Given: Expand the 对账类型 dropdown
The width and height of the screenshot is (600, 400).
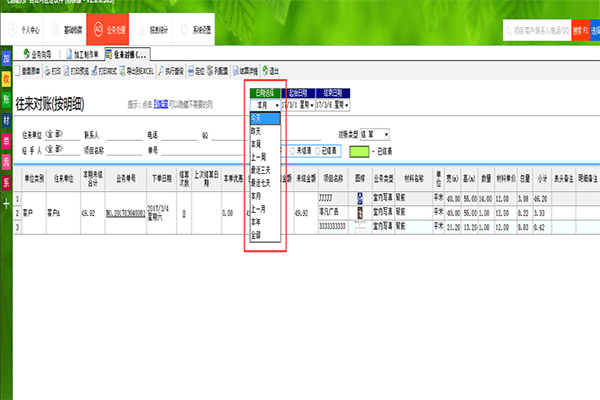Looking at the screenshot, I should point(386,134).
